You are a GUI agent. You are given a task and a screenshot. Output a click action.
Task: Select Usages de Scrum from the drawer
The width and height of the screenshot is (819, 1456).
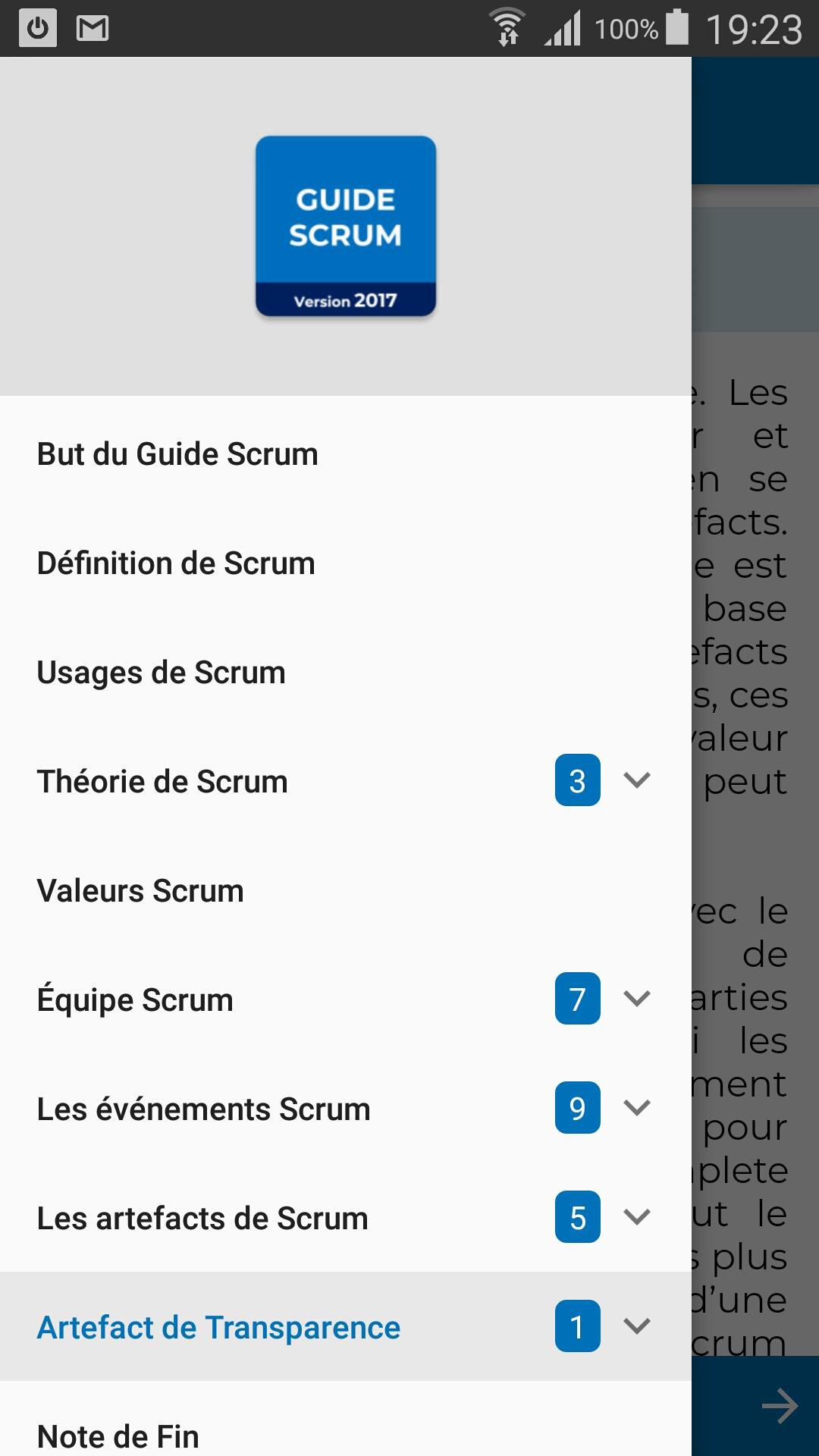point(161,672)
